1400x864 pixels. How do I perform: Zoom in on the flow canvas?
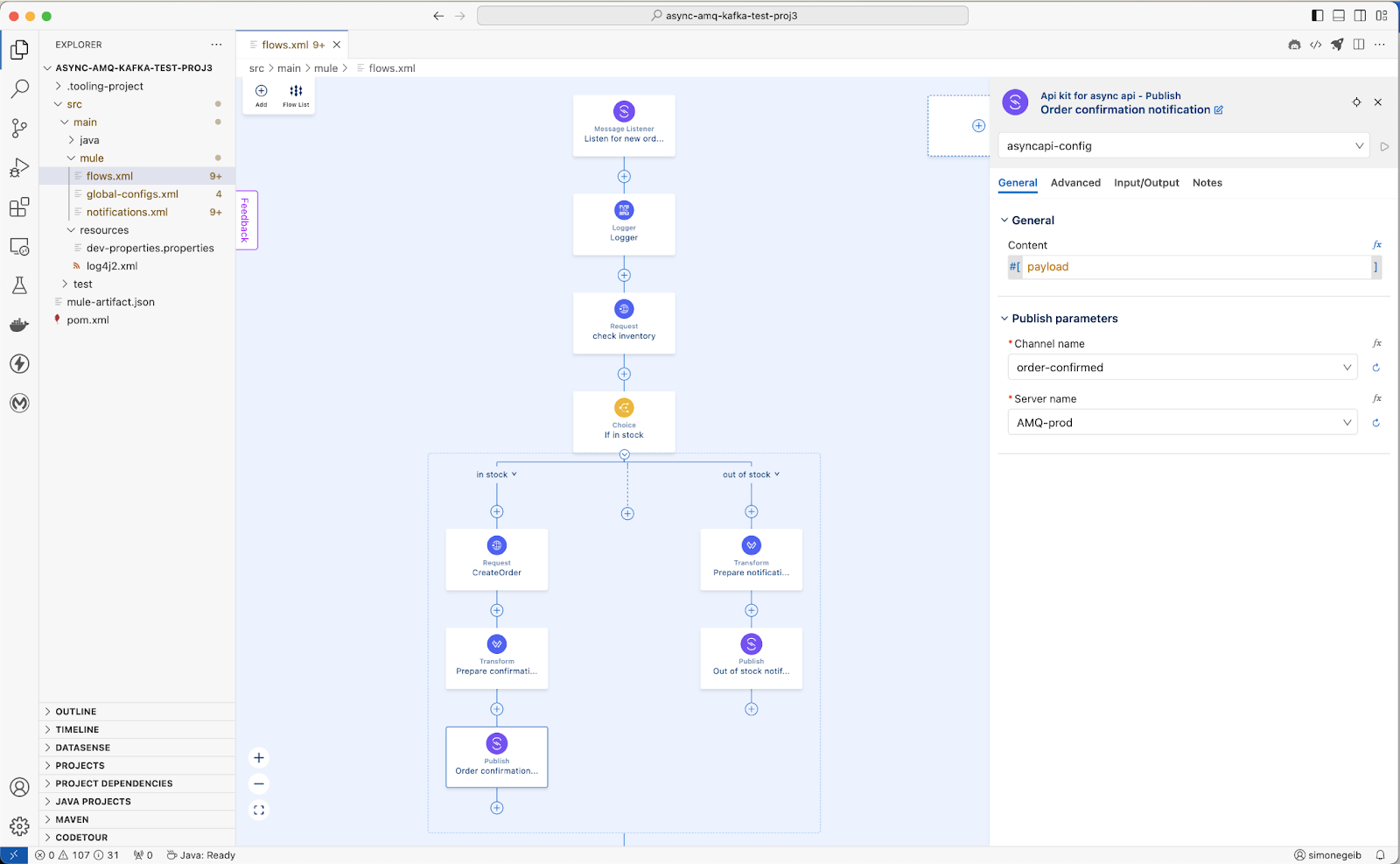(x=259, y=758)
